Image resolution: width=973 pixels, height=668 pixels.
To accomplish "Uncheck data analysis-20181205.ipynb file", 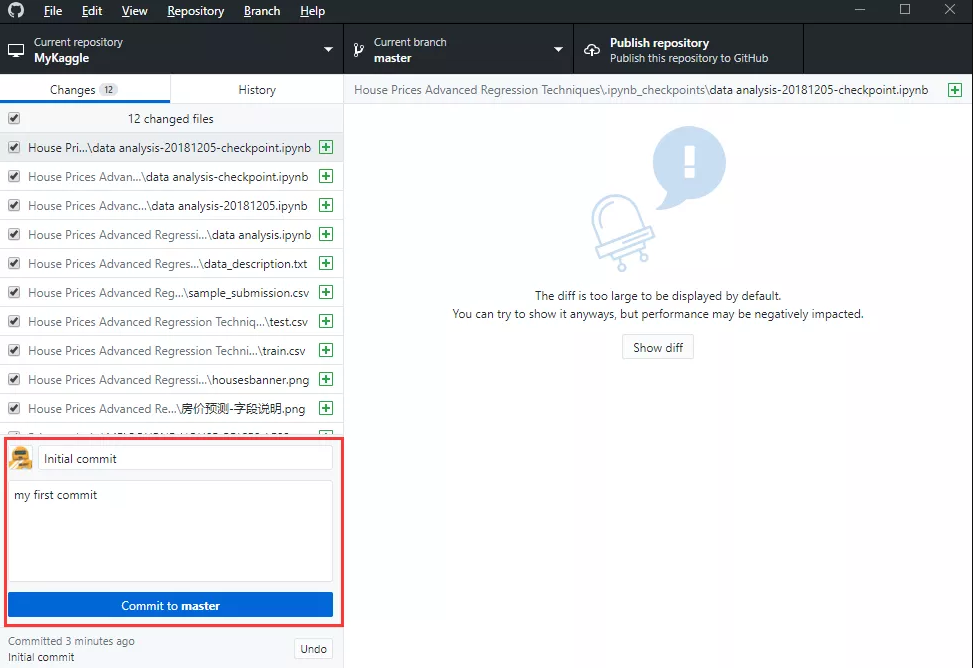I will tap(14, 205).
